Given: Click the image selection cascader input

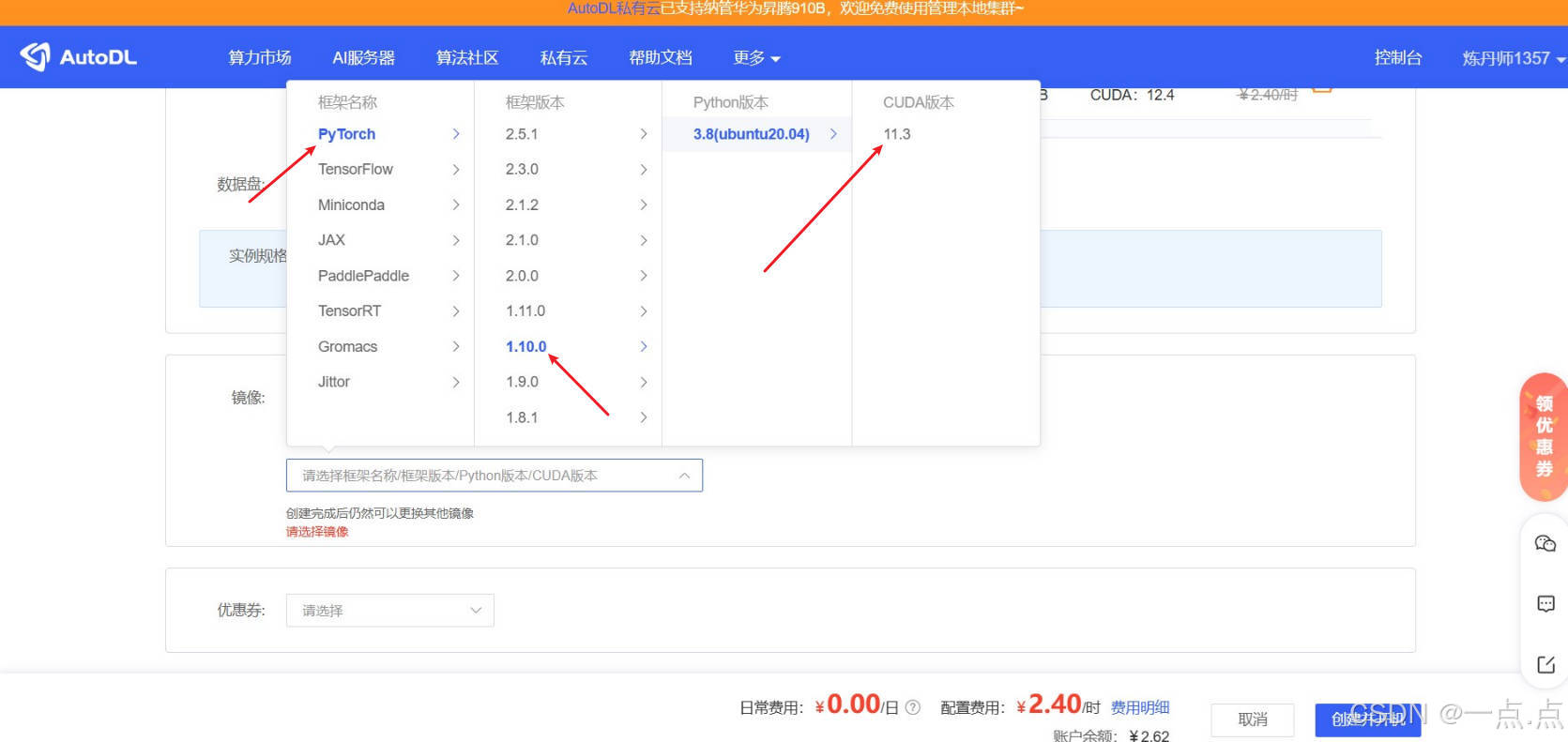Looking at the screenshot, I should 495,476.
